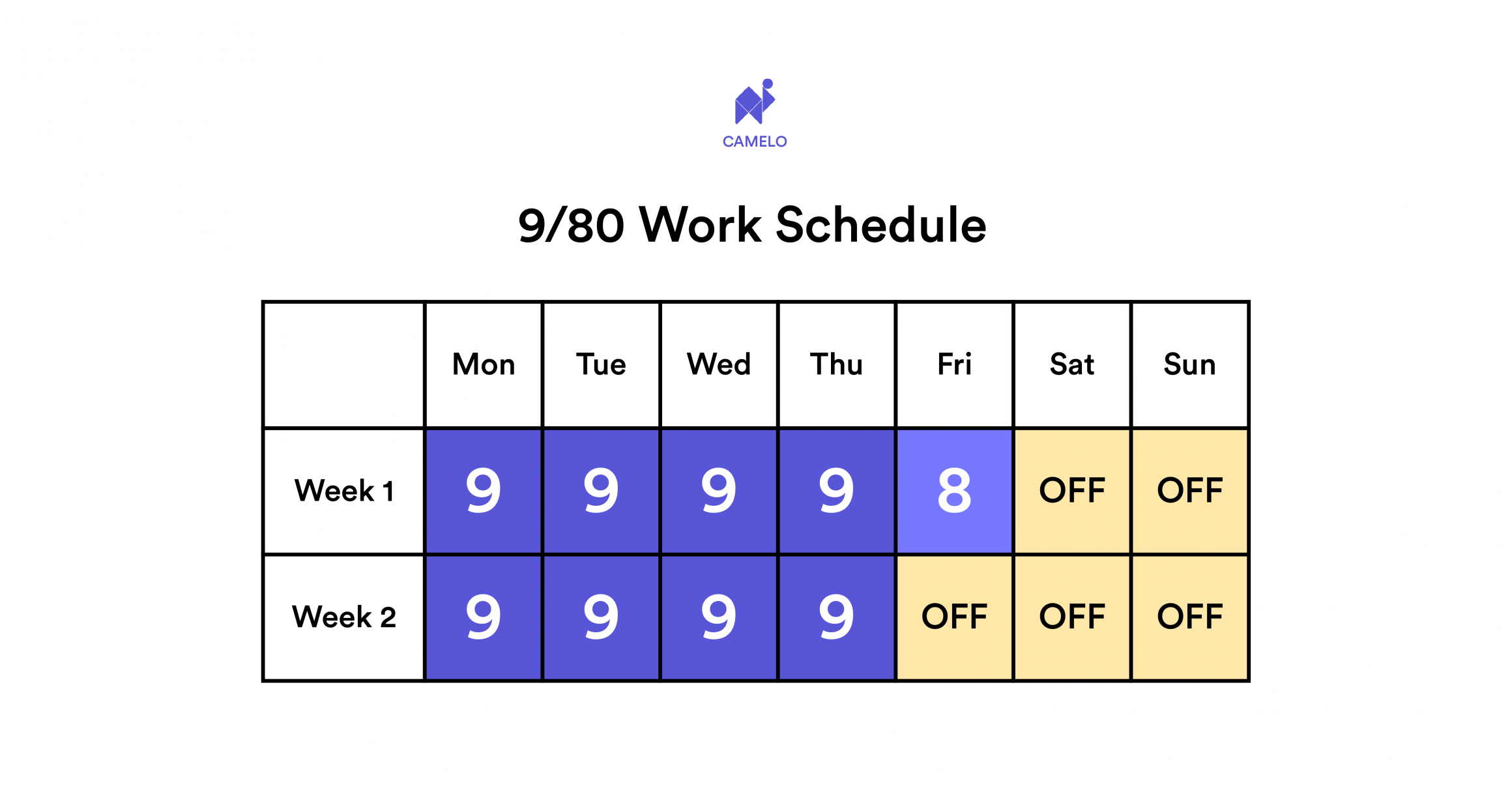This screenshot has width=1512, height=790.
Task: Click Week 2 Friday's OFF cell
Action: (954, 617)
